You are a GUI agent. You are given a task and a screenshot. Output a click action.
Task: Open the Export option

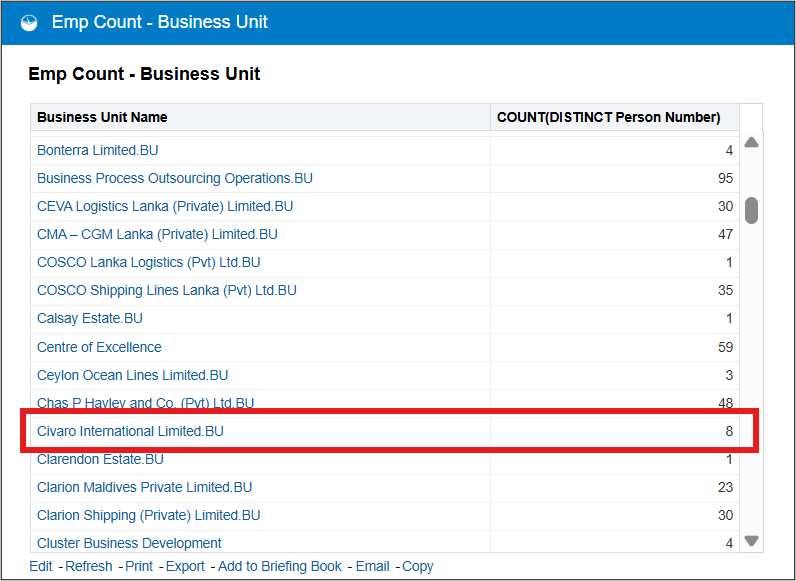point(185,566)
